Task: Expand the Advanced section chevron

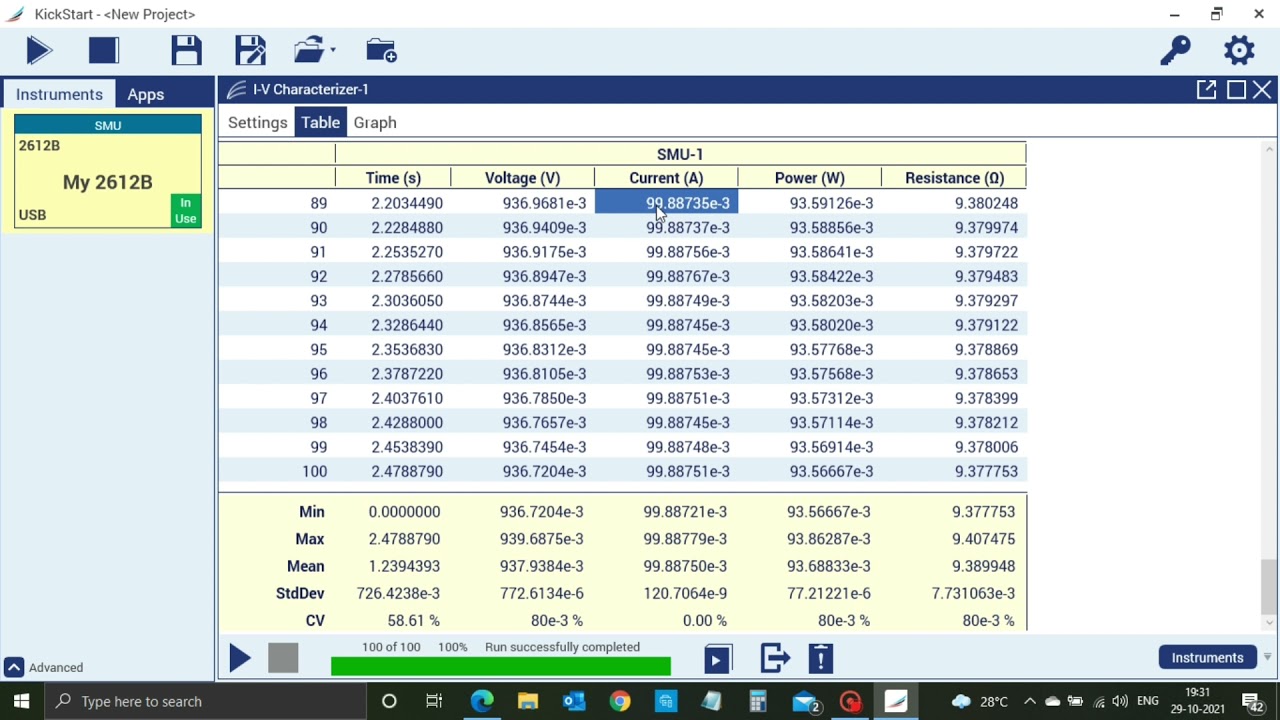Action: [14, 667]
